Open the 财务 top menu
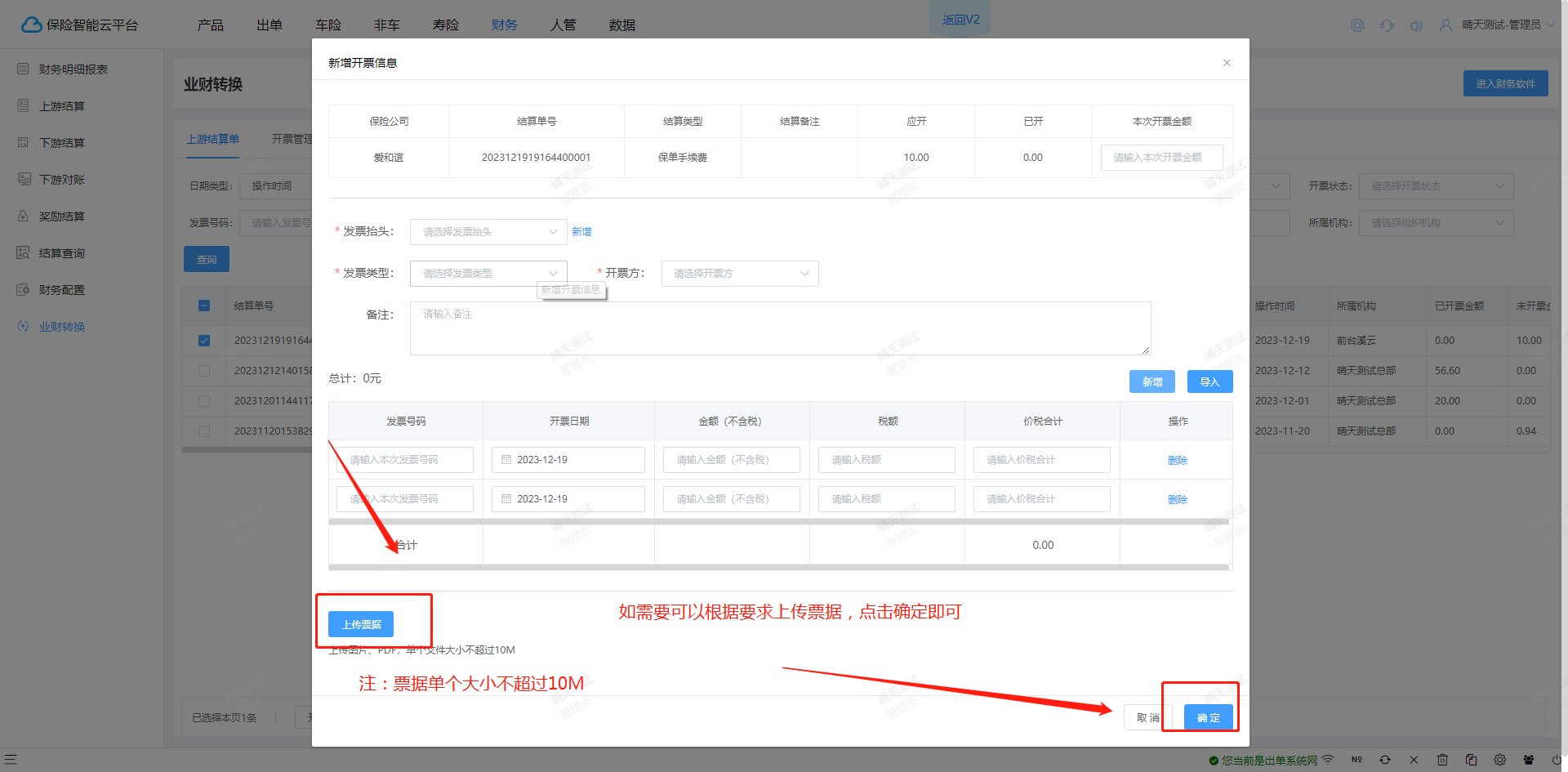Screen dimensions: 1568x772 click(x=504, y=25)
